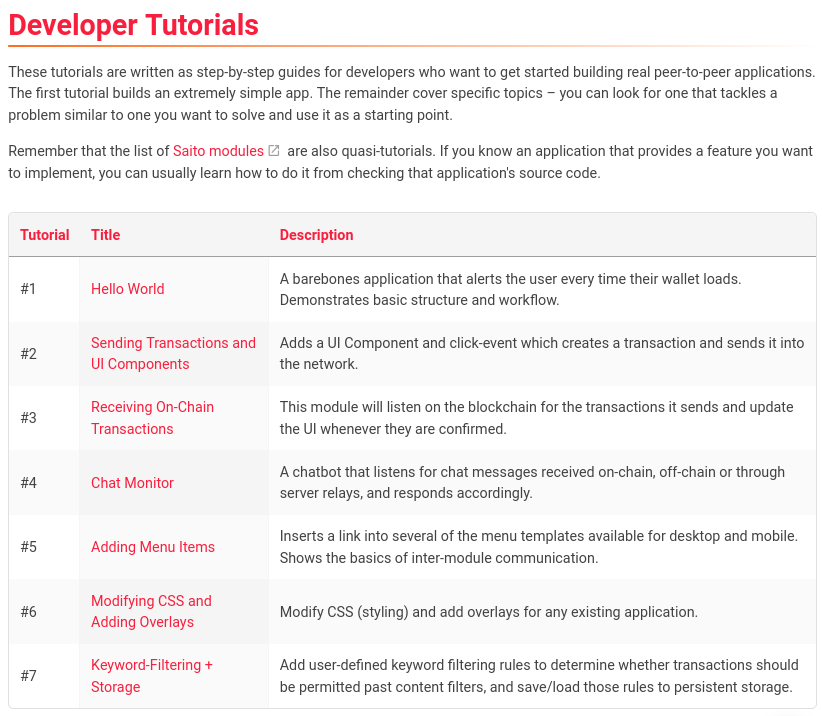Viewport: 822px width, 716px height.
Task: Open the Hello World tutorial
Action: (x=127, y=289)
